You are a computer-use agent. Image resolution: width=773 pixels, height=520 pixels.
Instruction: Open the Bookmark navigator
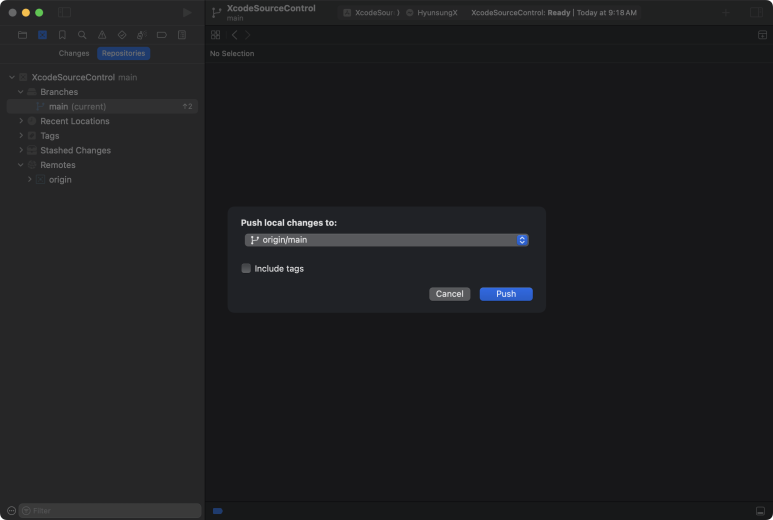click(x=62, y=35)
